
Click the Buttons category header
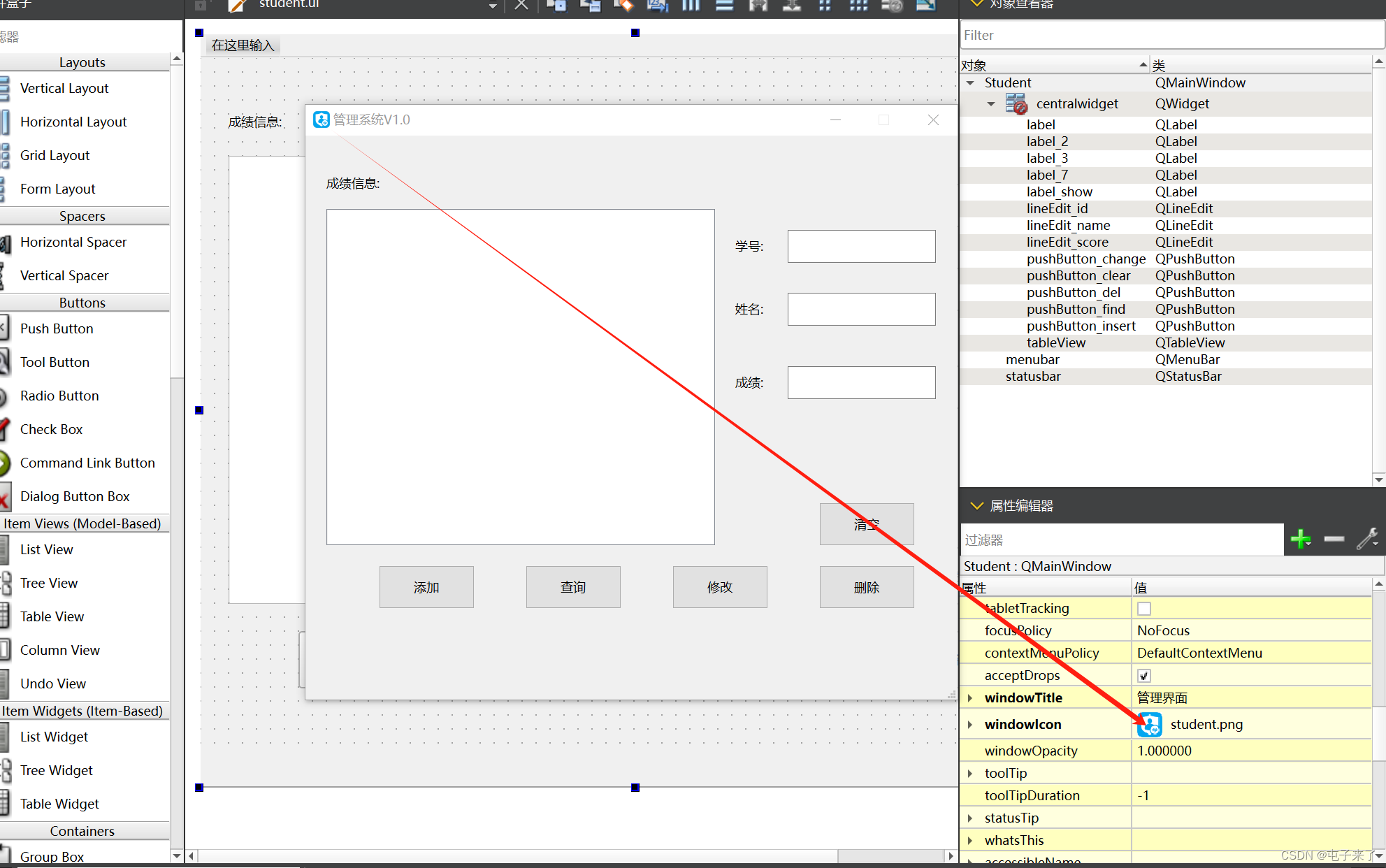82,303
